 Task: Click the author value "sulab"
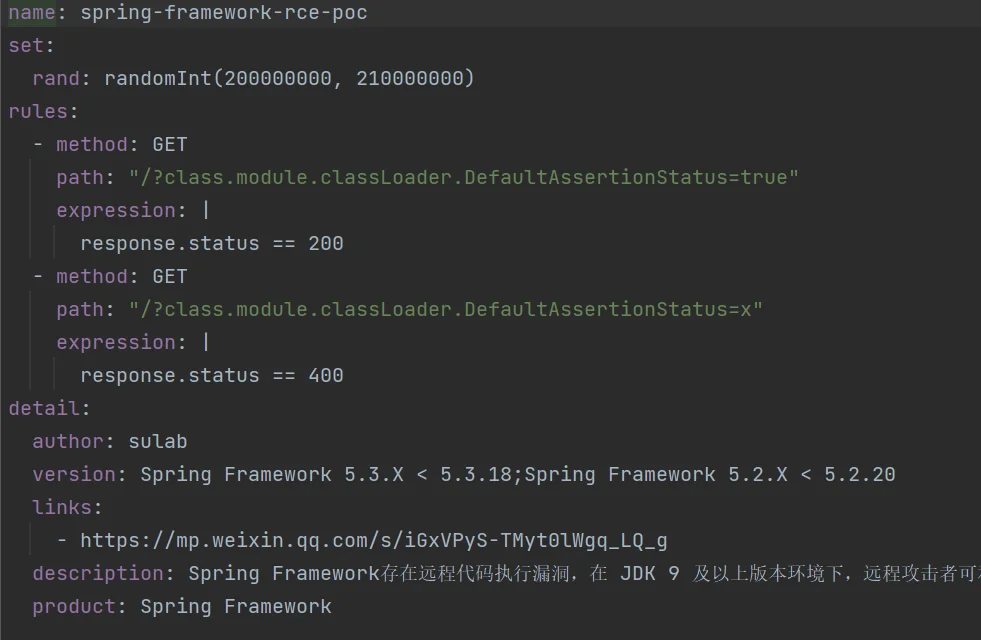pyautogui.click(x=158, y=442)
